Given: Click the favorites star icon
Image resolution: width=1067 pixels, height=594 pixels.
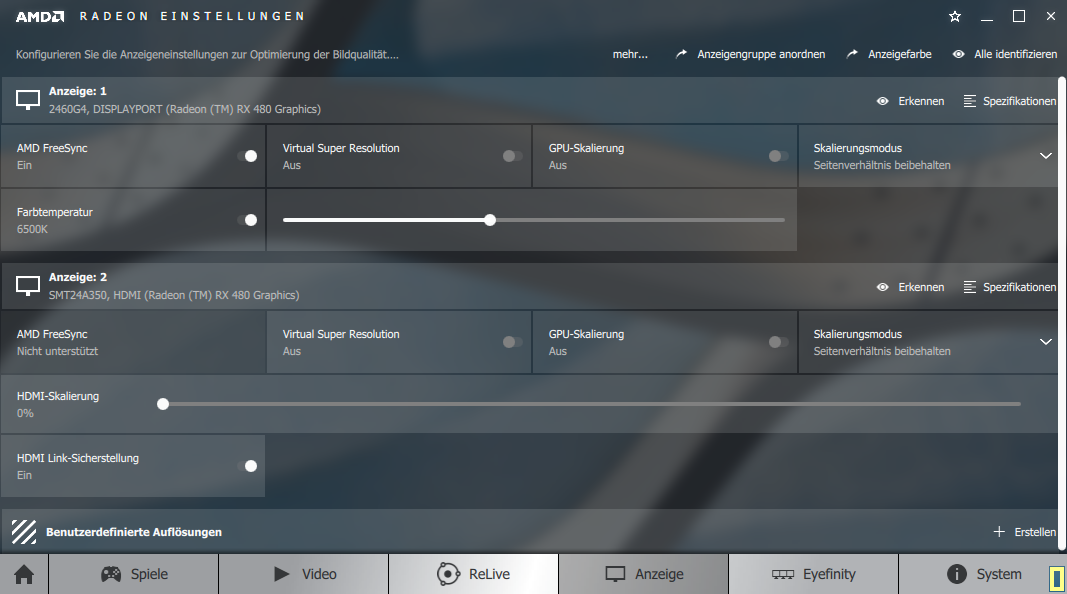Looking at the screenshot, I should coord(955,16).
